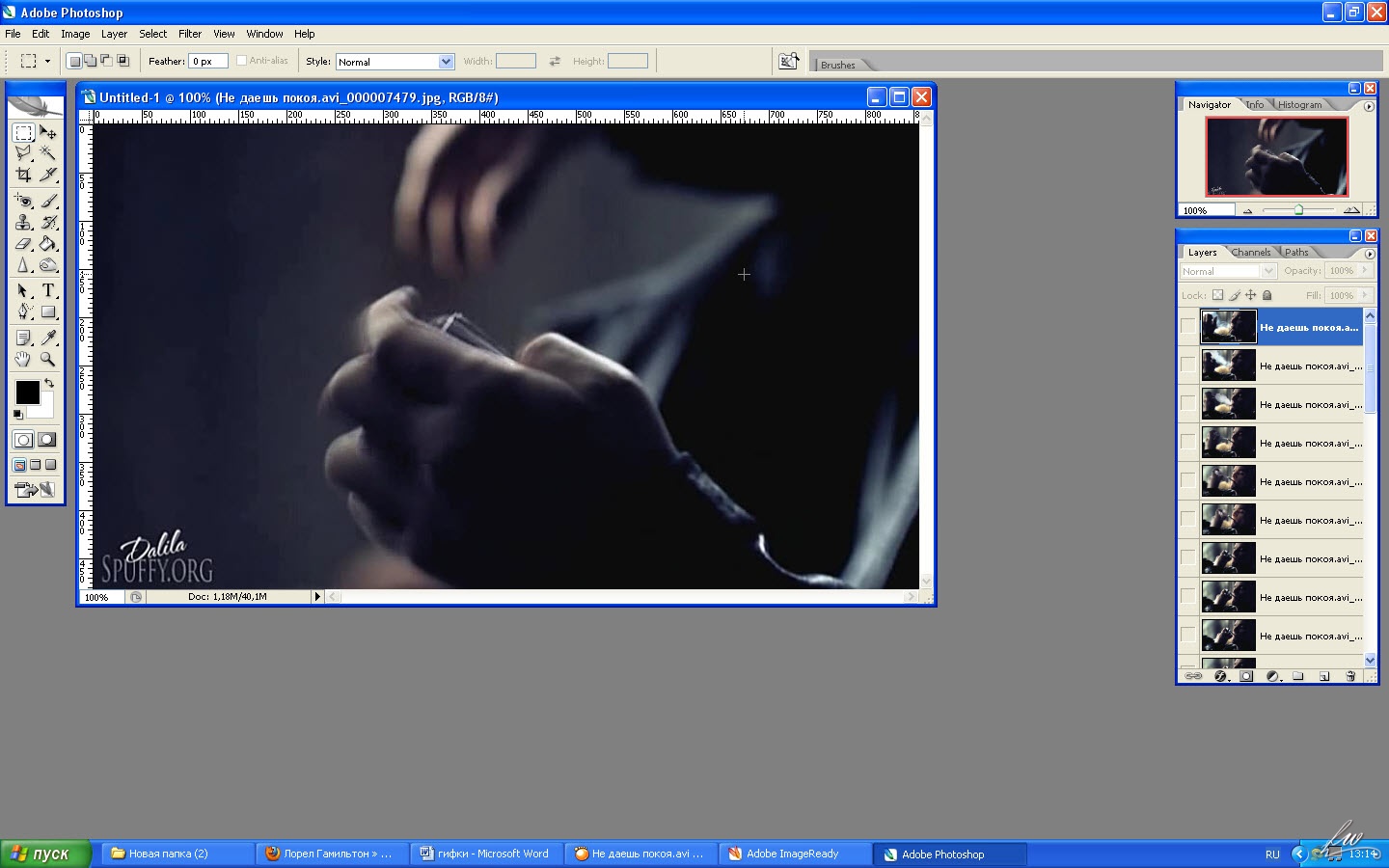Select the Horizontal Type tool

click(x=48, y=290)
